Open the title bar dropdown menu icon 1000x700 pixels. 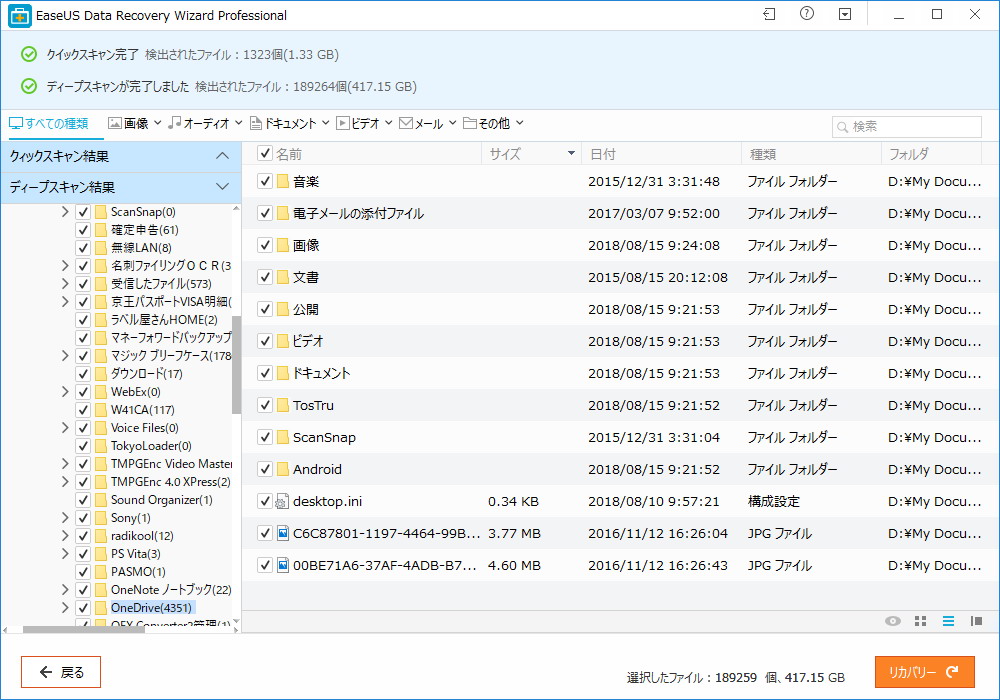845,14
